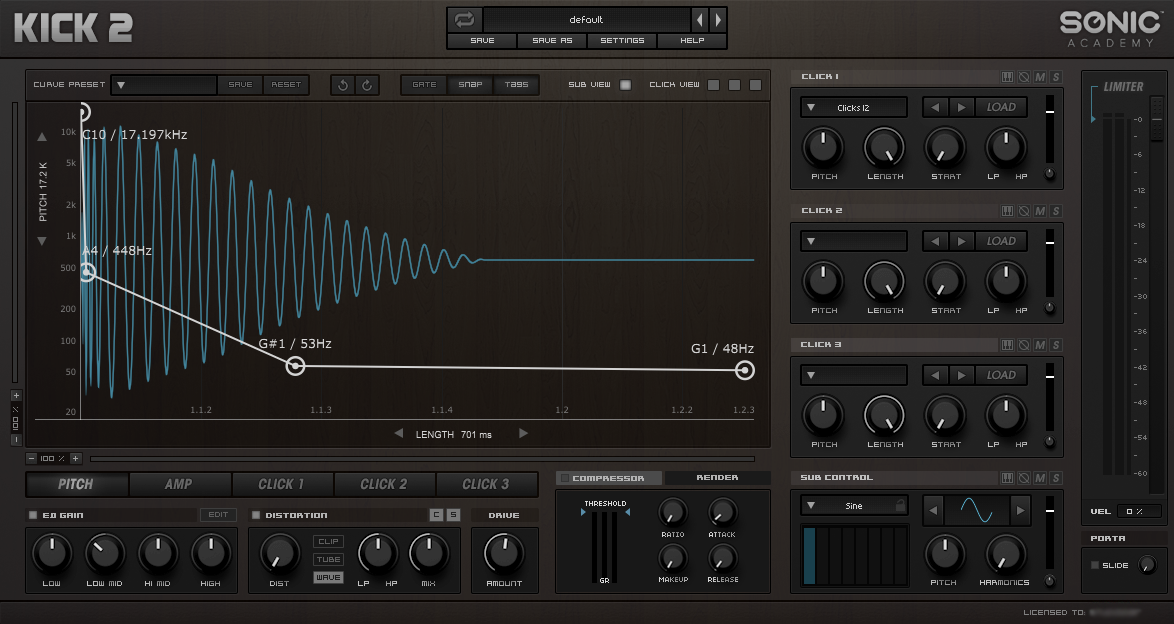Click the sub harmonics bar display
1174x624 pixels.
854,555
